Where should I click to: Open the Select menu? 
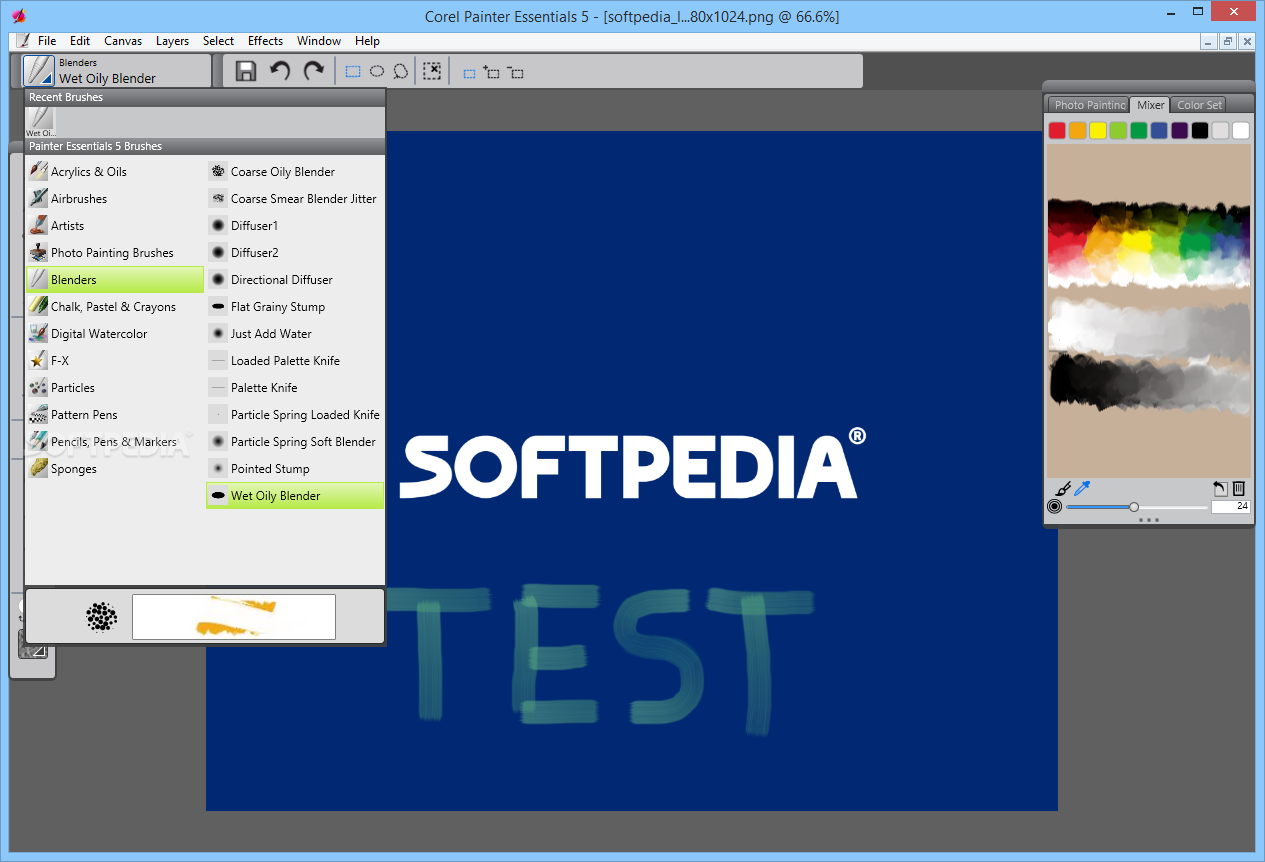218,41
